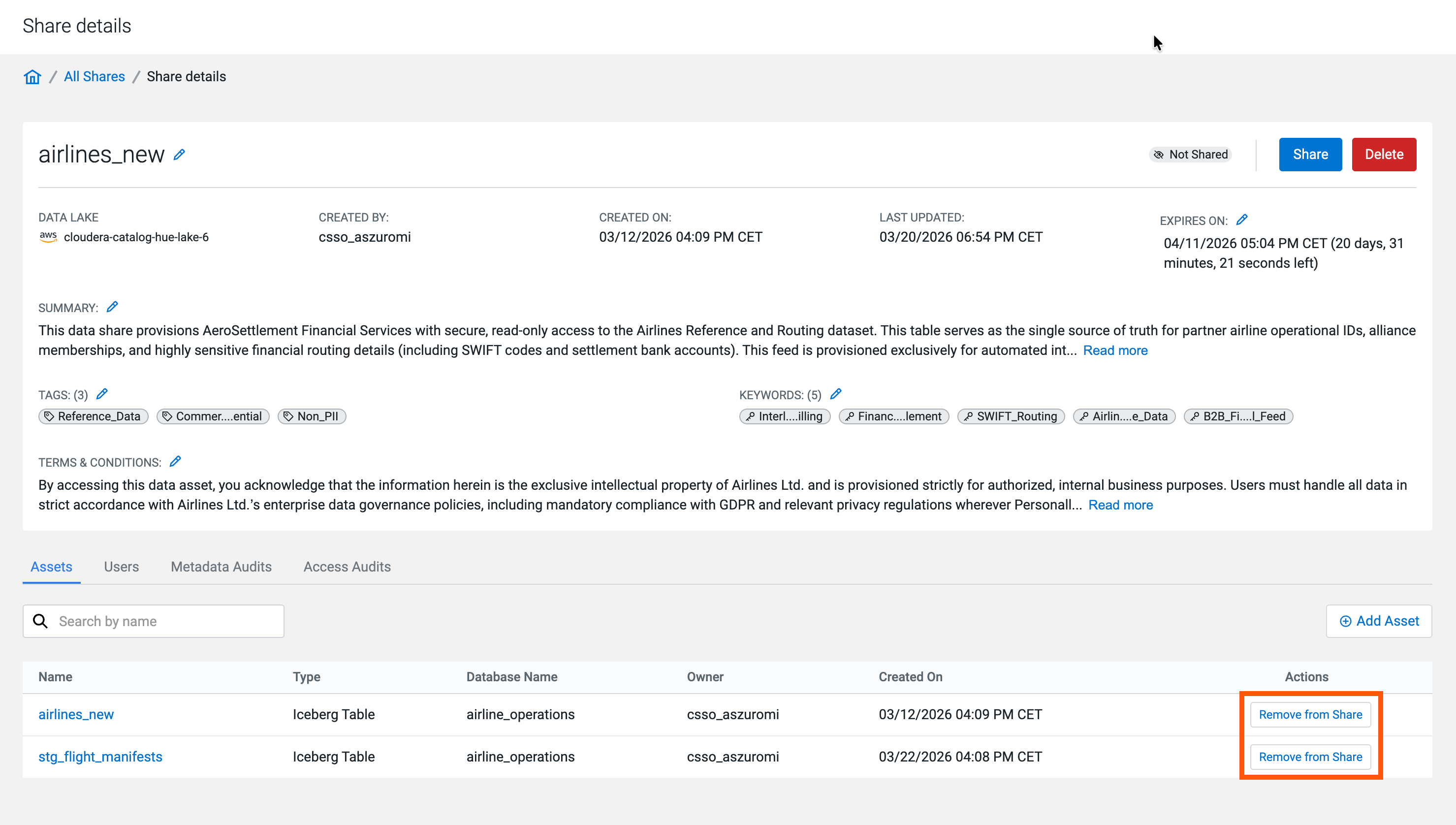Image resolution: width=1456 pixels, height=825 pixels.
Task: Edit the Keywords list
Action: pos(836,394)
